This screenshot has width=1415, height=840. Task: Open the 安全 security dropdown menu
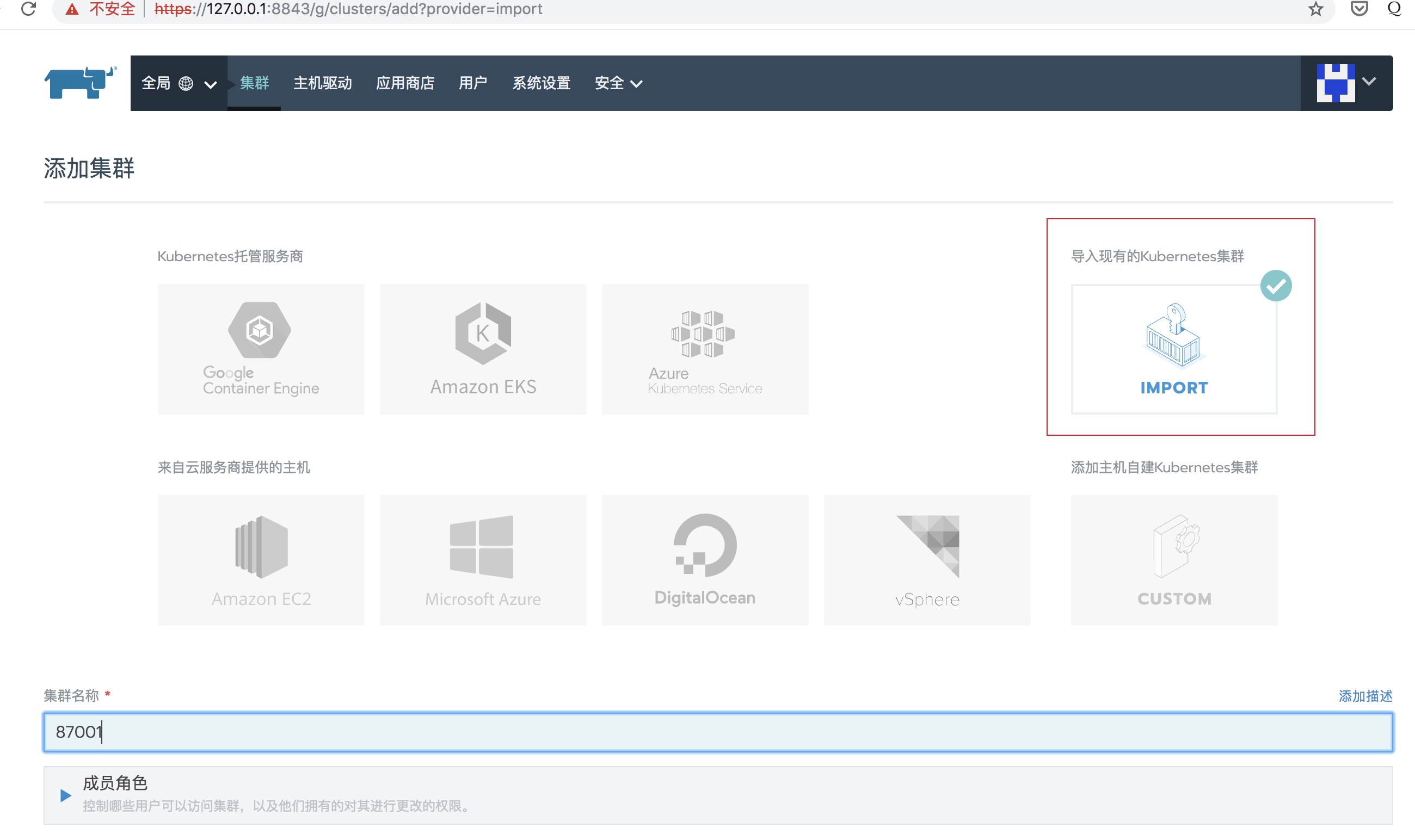point(618,83)
